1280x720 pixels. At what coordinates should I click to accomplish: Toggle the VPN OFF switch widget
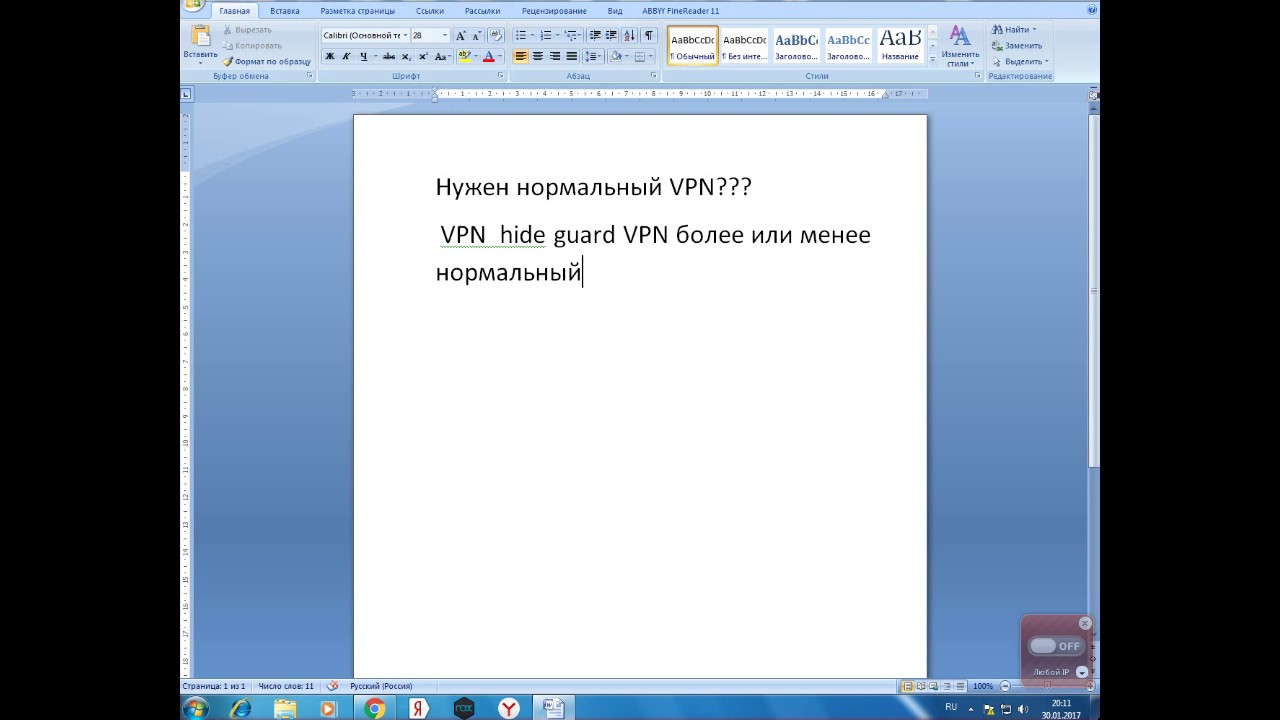[x=1056, y=646]
